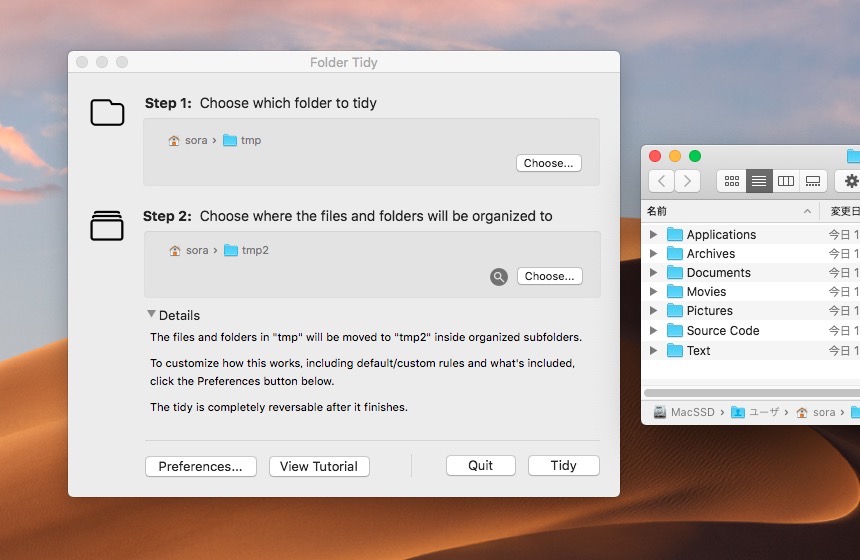Expand the Text folder in Finder

(x=653, y=350)
